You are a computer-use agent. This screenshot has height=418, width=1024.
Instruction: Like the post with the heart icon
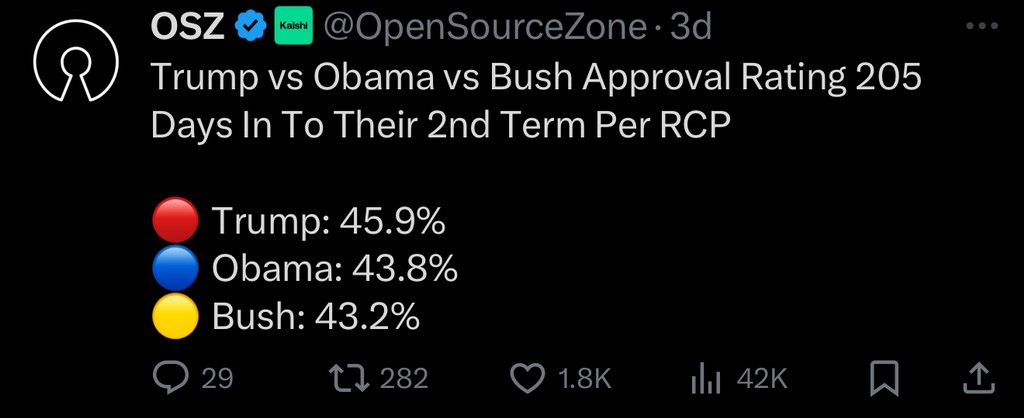pyautogui.click(x=527, y=379)
